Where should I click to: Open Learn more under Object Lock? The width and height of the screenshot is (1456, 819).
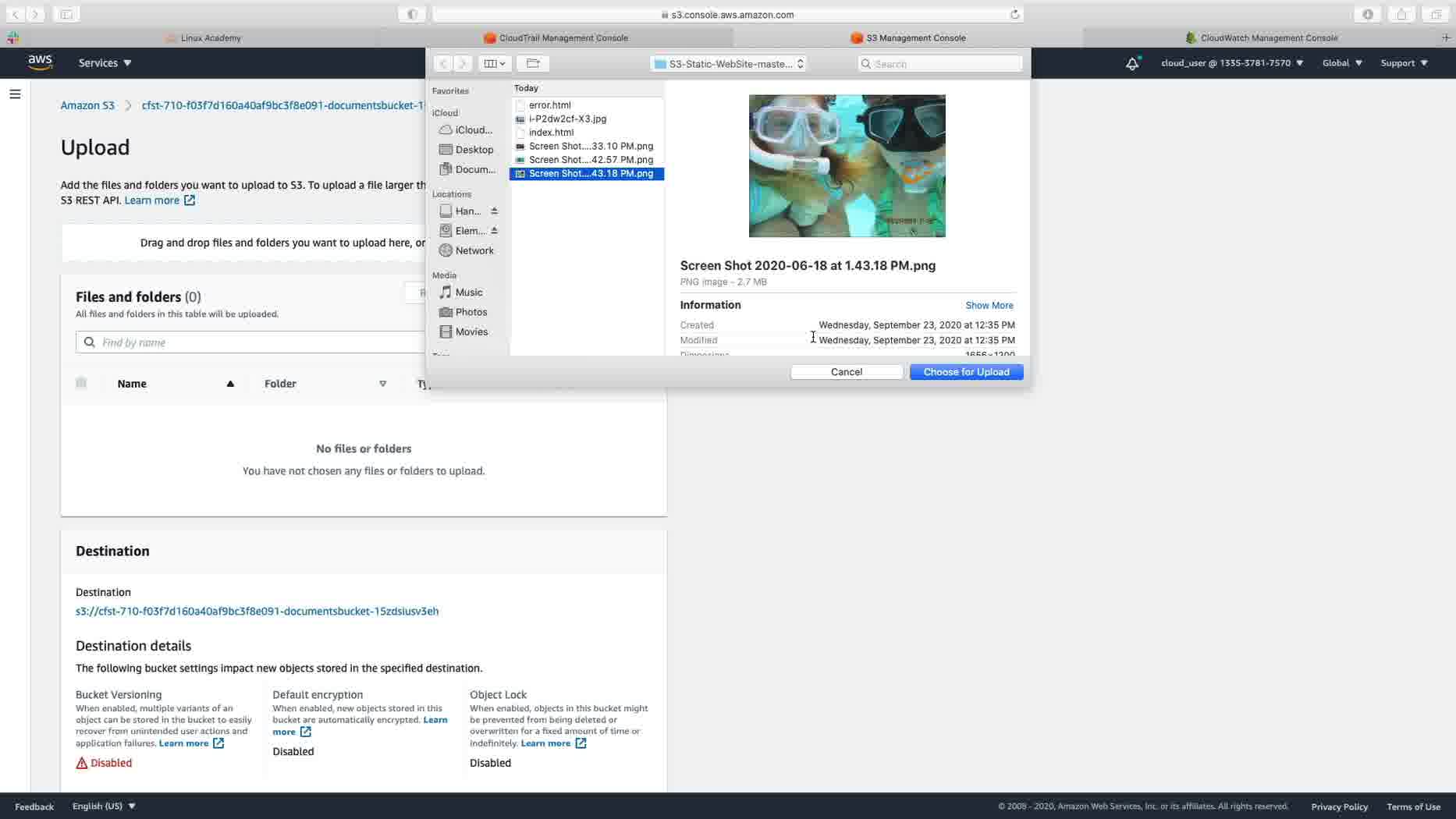[553, 743]
